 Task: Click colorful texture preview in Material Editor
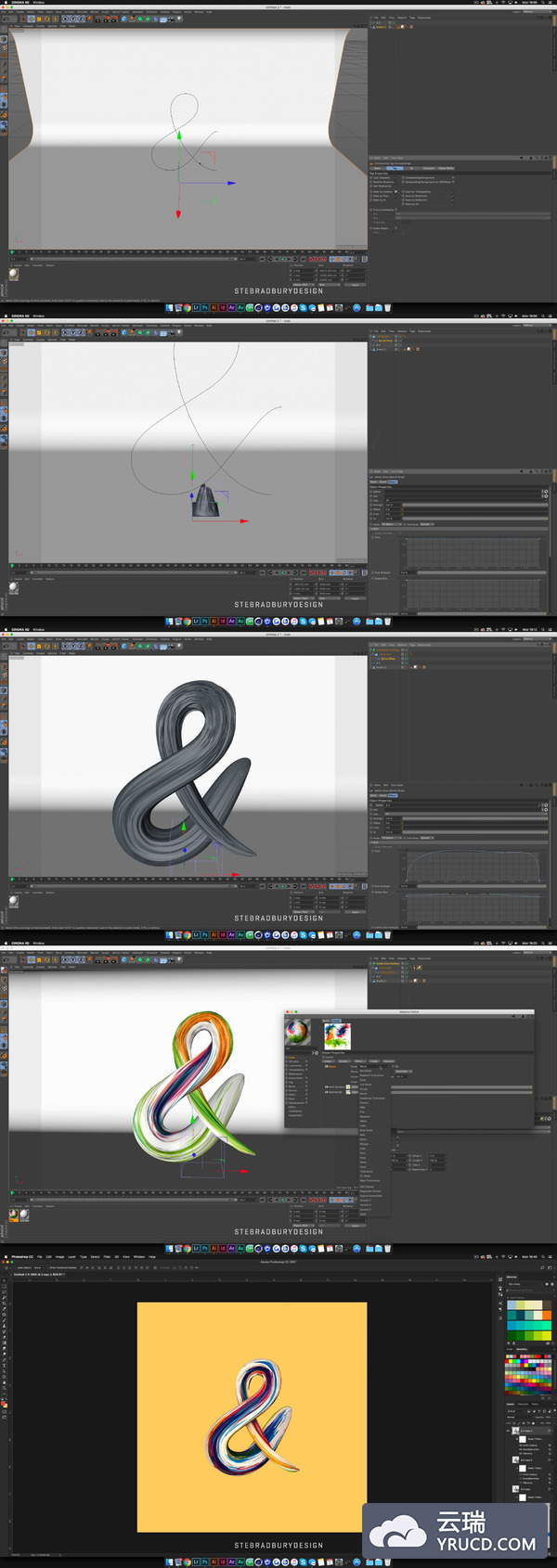click(338, 1036)
